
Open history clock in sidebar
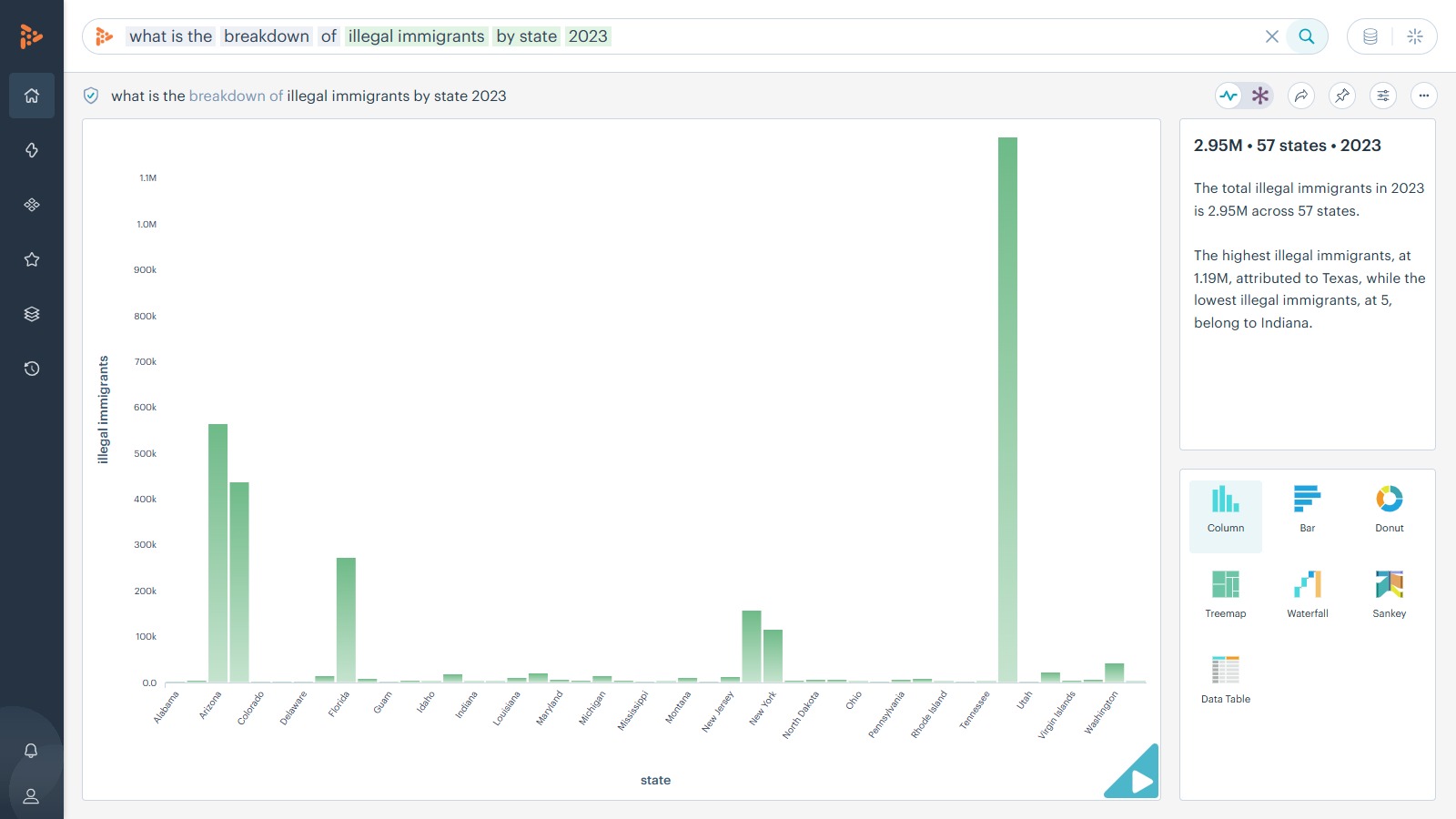[32, 369]
